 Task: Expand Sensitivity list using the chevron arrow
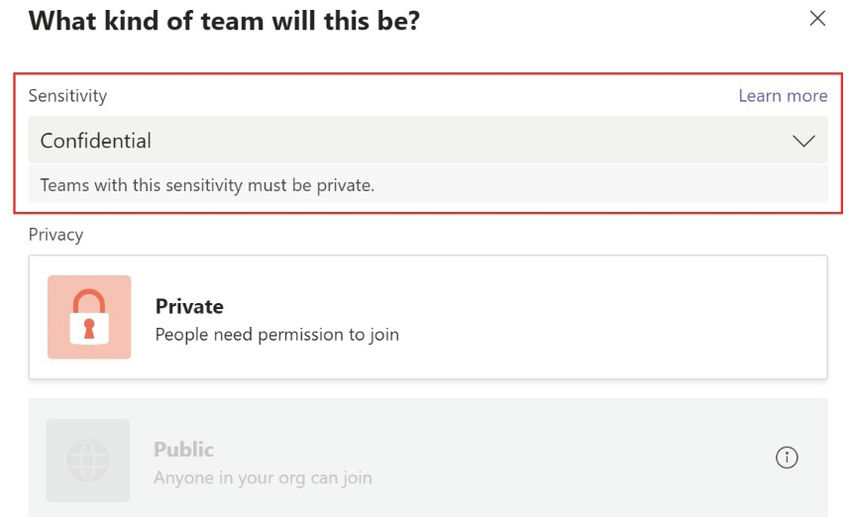[x=803, y=141]
